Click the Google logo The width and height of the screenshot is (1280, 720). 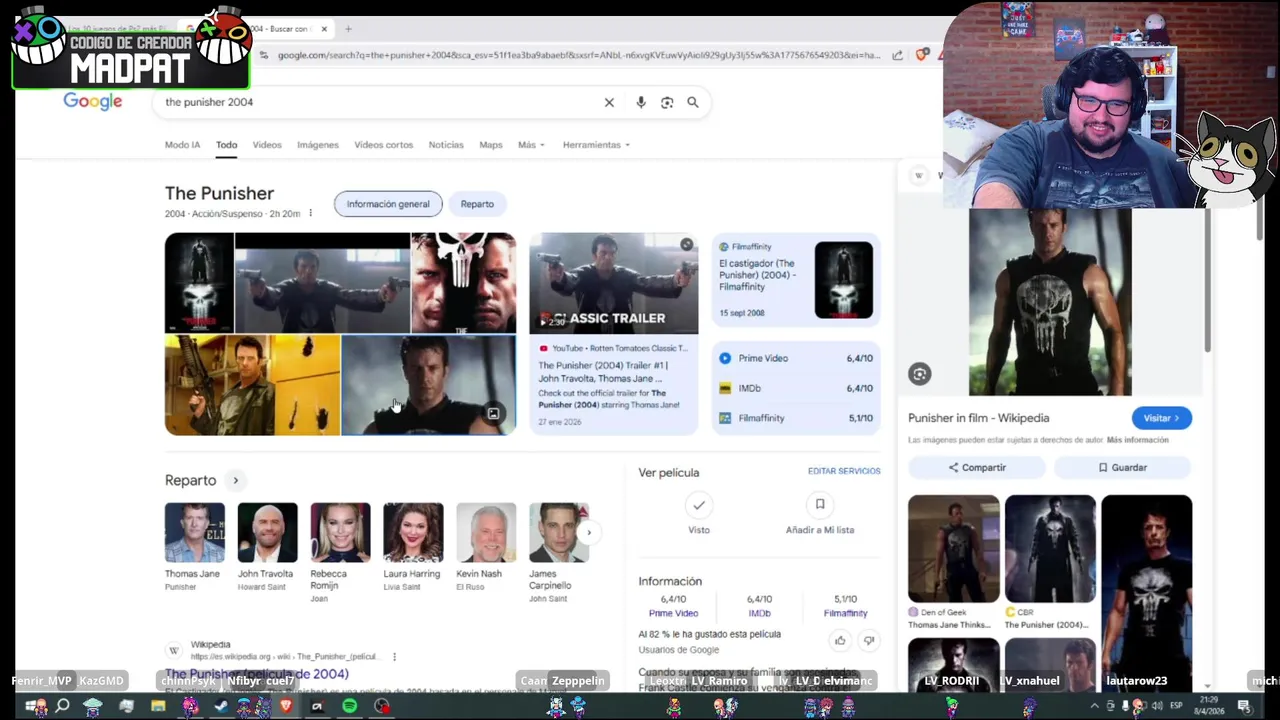[93, 101]
